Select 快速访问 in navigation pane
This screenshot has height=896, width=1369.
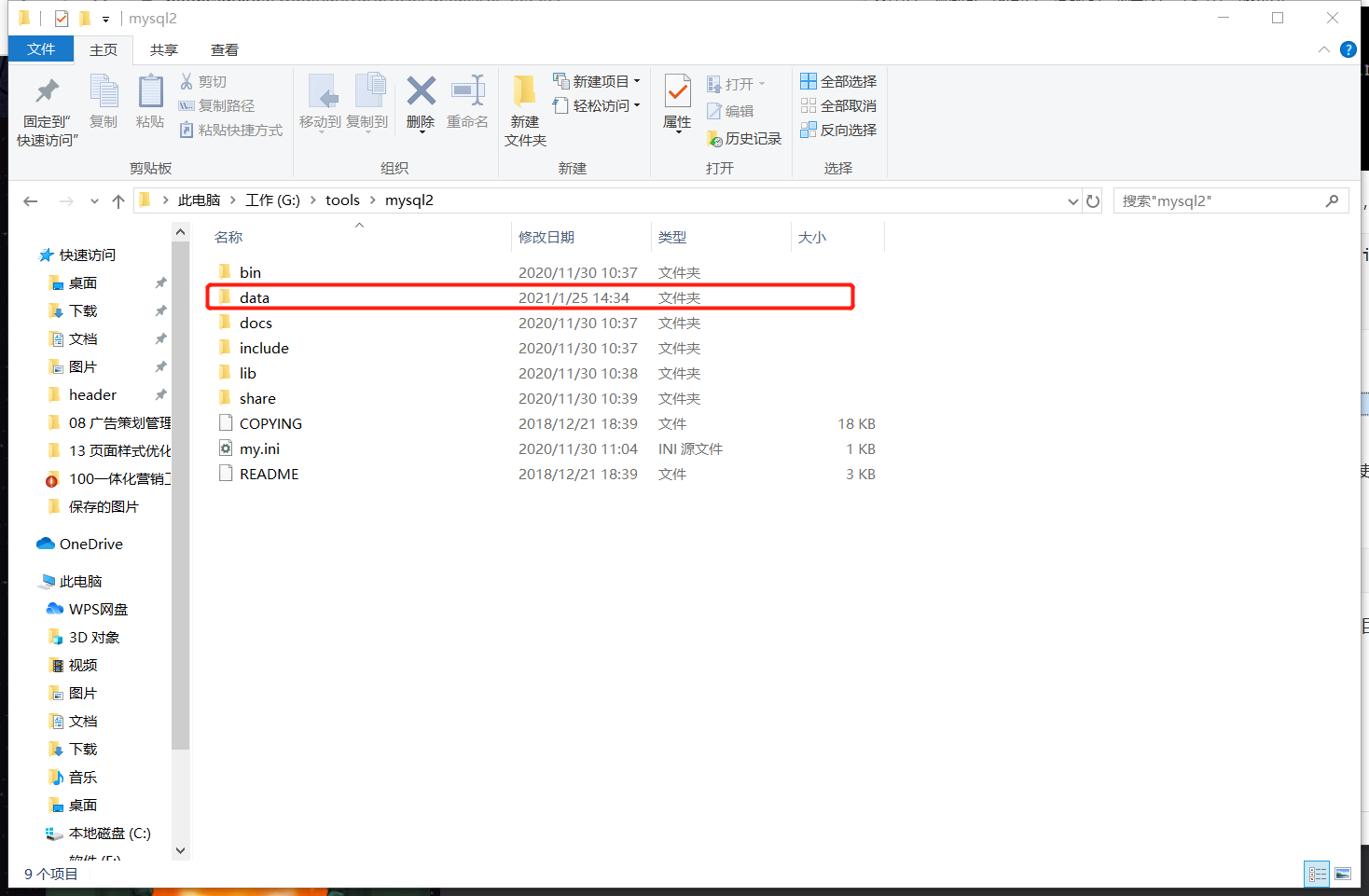[87, 255]
